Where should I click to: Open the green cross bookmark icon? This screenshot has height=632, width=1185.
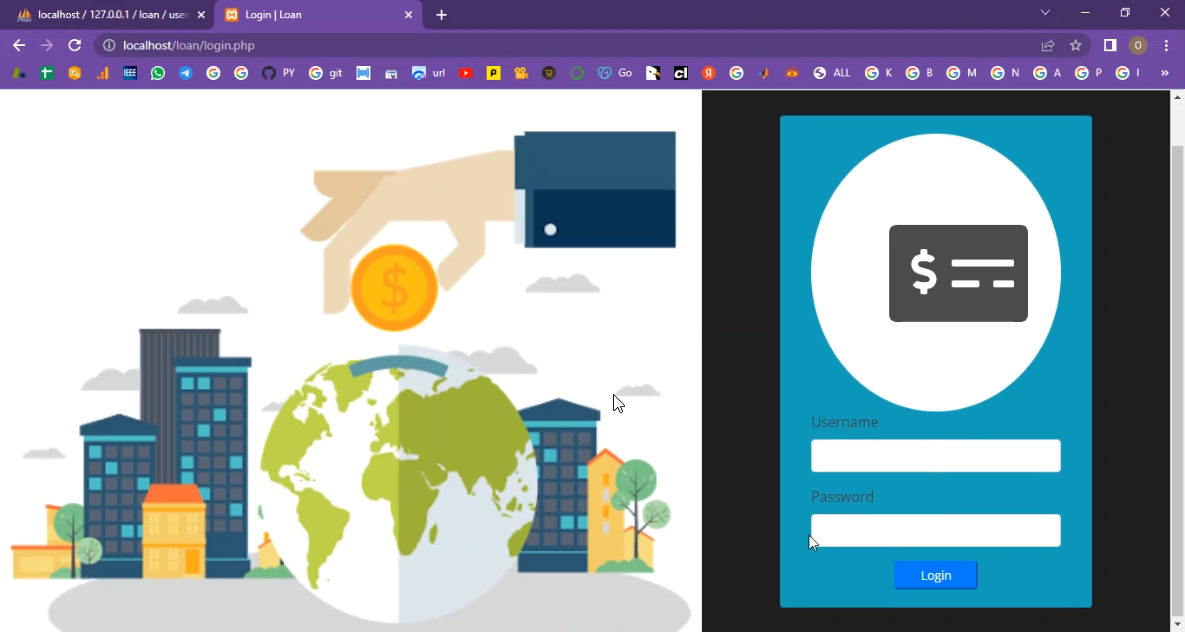click(x=47, y=73)
